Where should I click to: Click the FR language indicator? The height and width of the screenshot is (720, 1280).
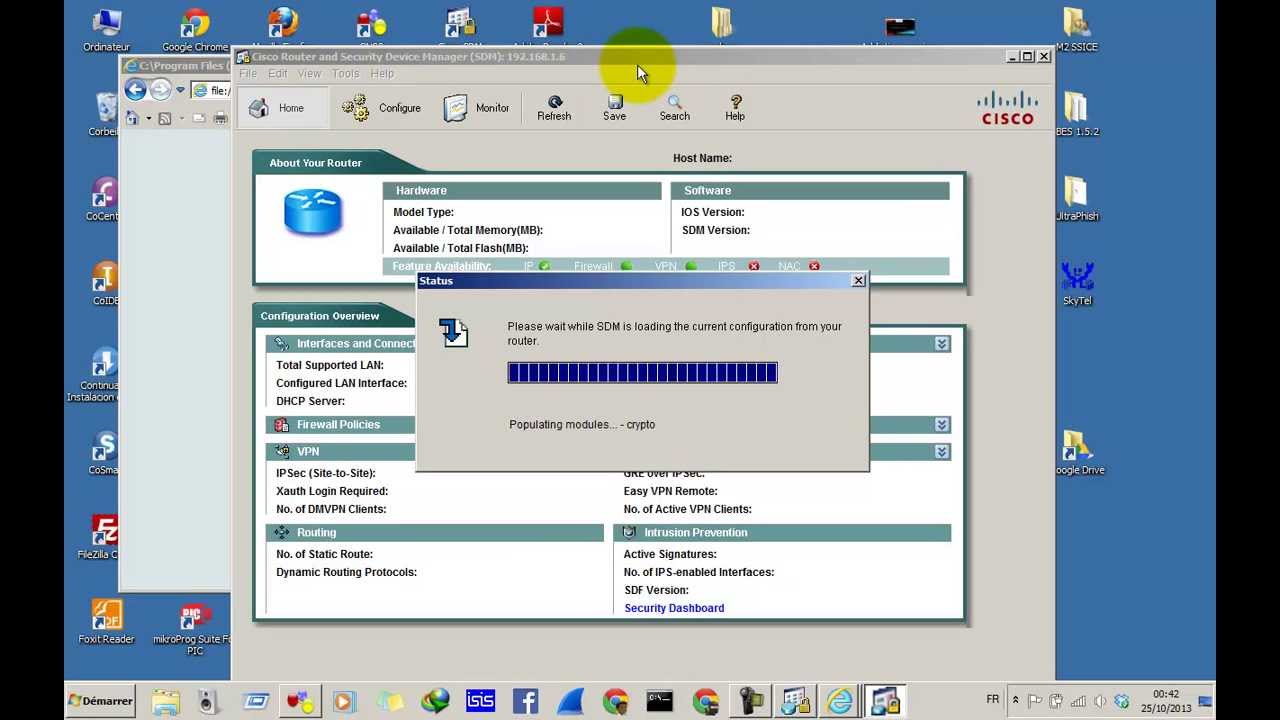pos(993,700)
